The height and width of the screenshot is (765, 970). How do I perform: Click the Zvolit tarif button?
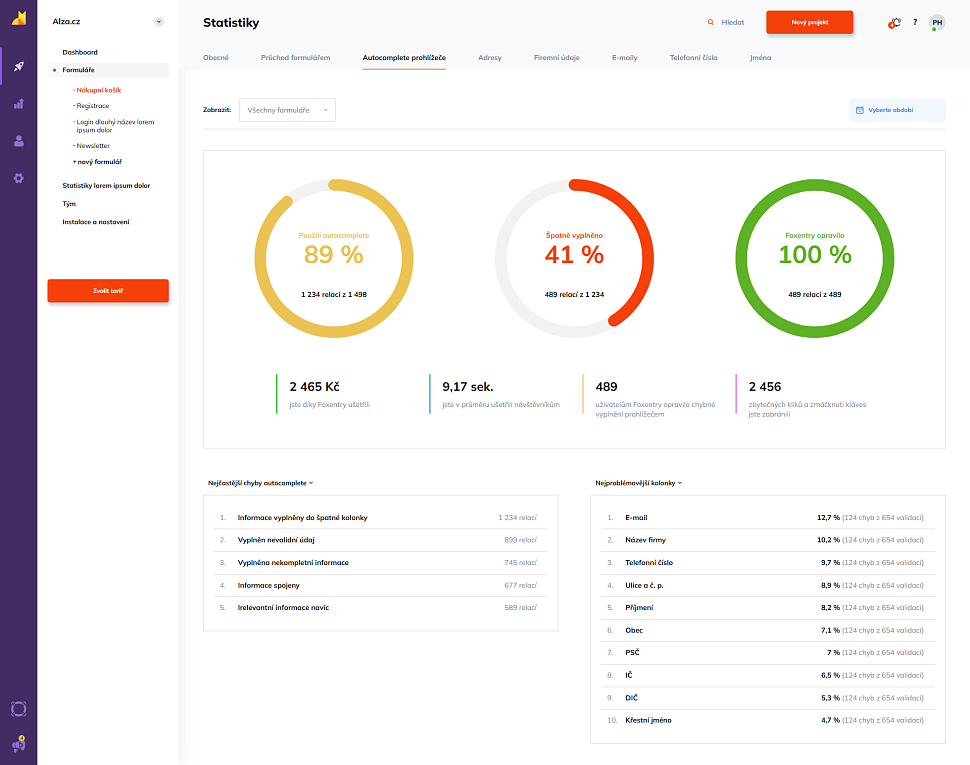click(x=108, y=290)
